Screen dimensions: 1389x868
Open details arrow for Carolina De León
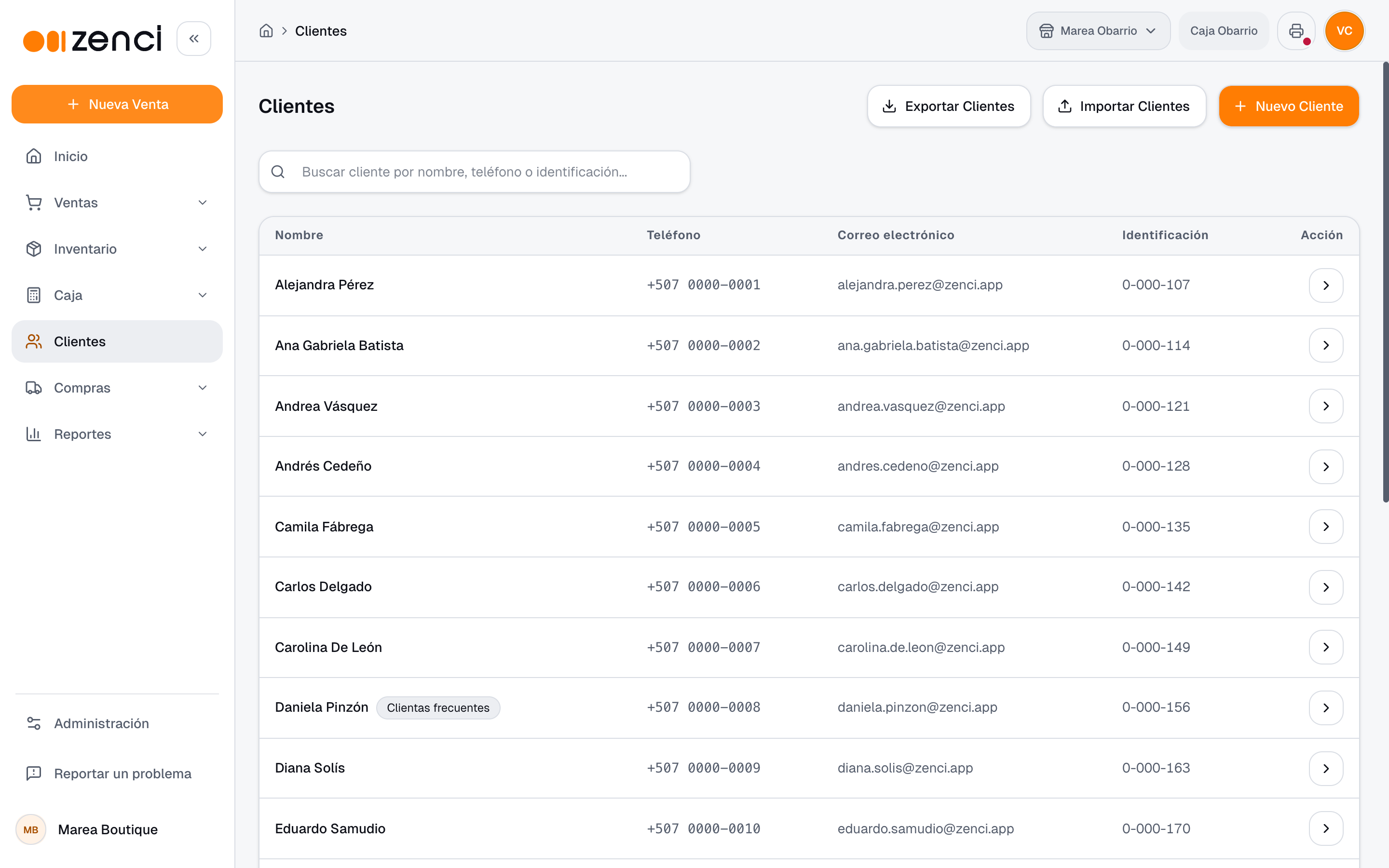(1325, 648)
